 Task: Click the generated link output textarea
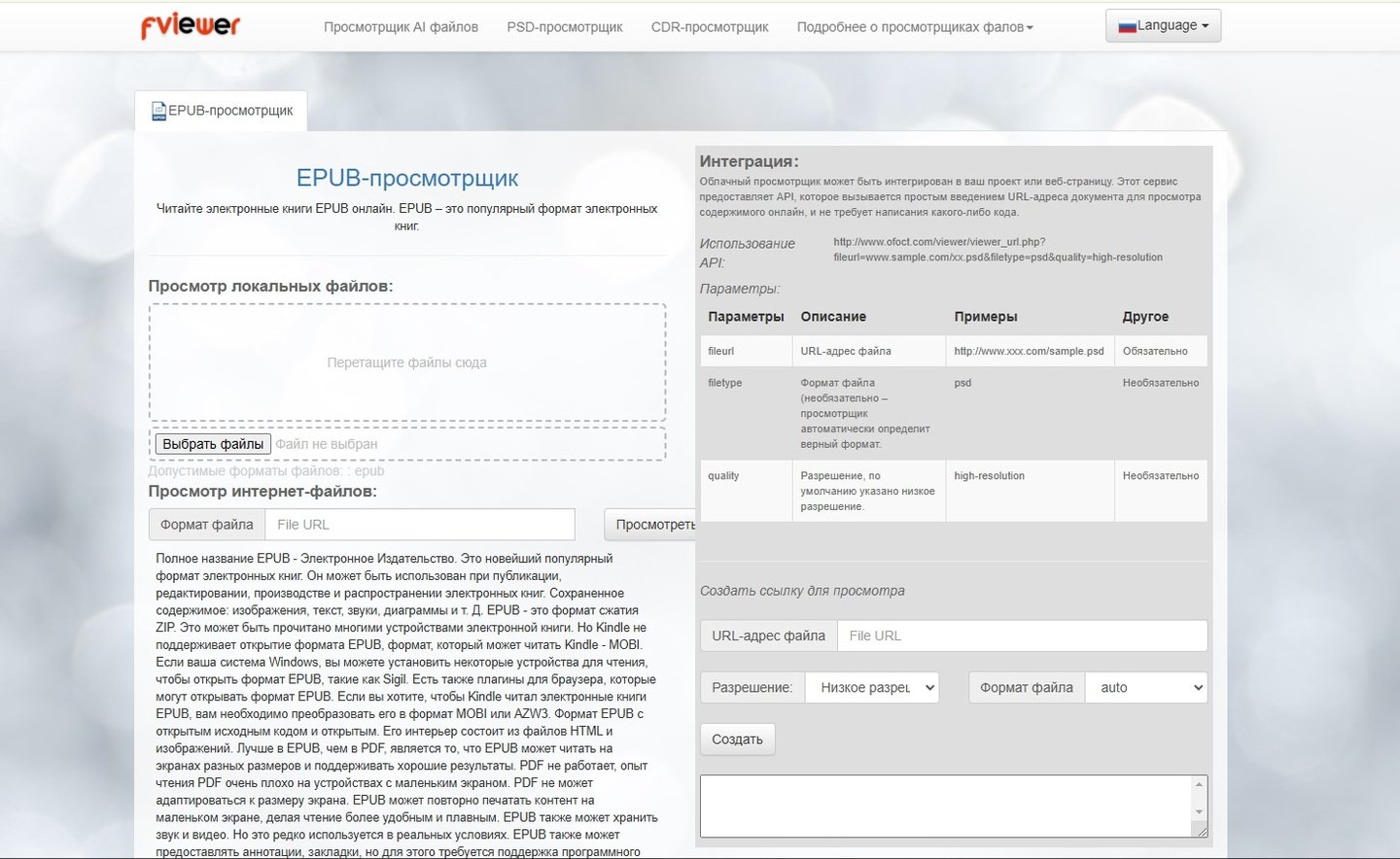pyautogui.click(x=943, y=806)
